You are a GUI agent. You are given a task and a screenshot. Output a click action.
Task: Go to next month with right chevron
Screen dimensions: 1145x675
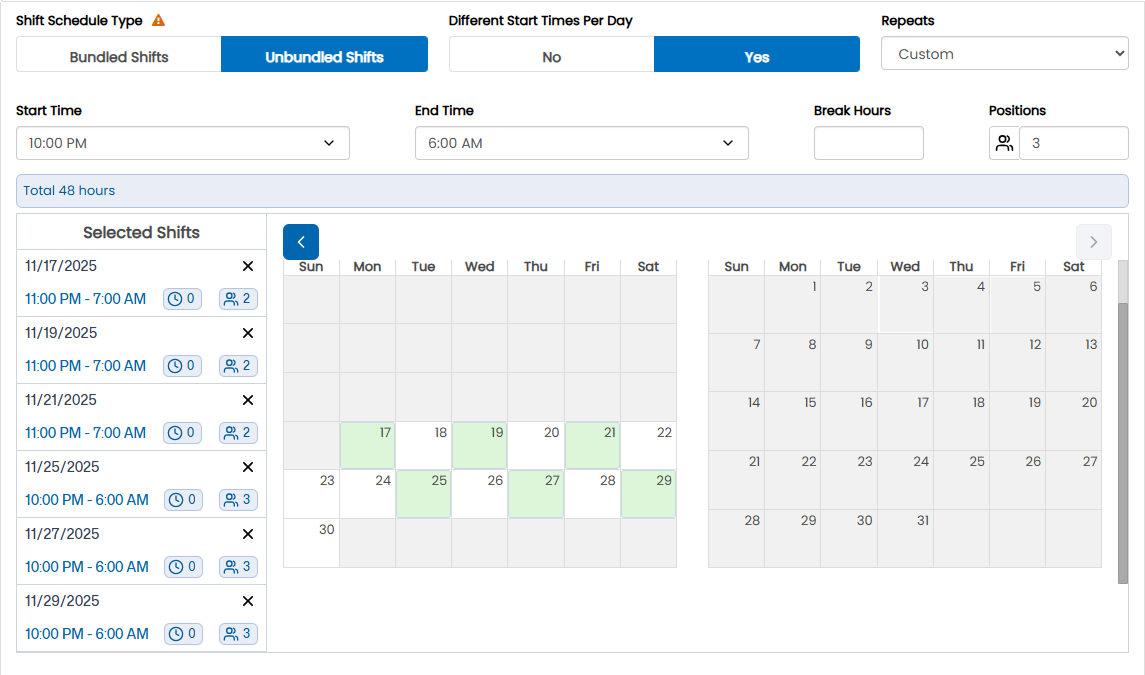point(1093,242)
